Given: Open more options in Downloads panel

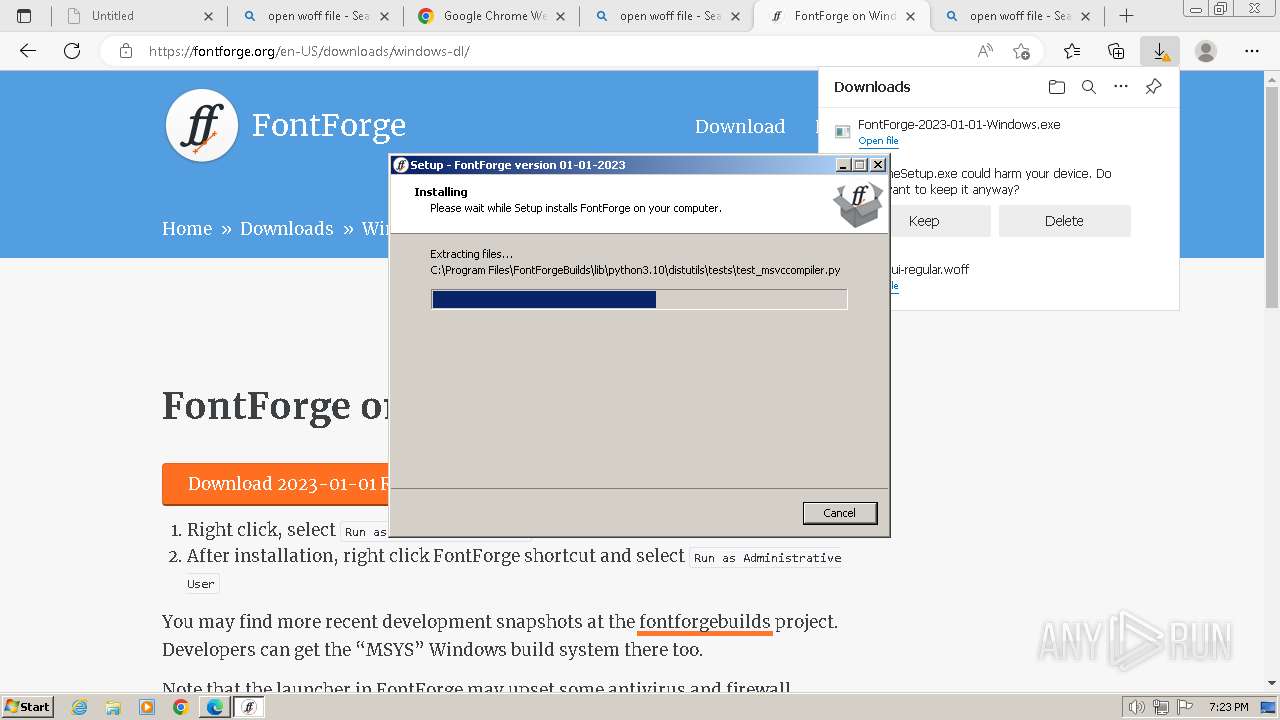Looking at the screenshot, I should tap(1121, 87).
